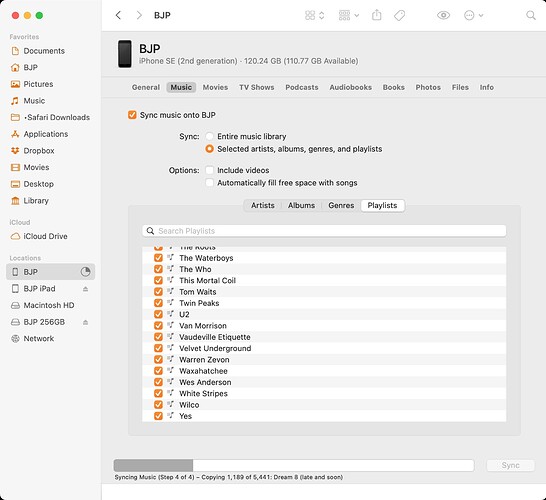Select BJP iPad in Locations
546x500 pixels.
pyautogui.click(x=39, y=289)
